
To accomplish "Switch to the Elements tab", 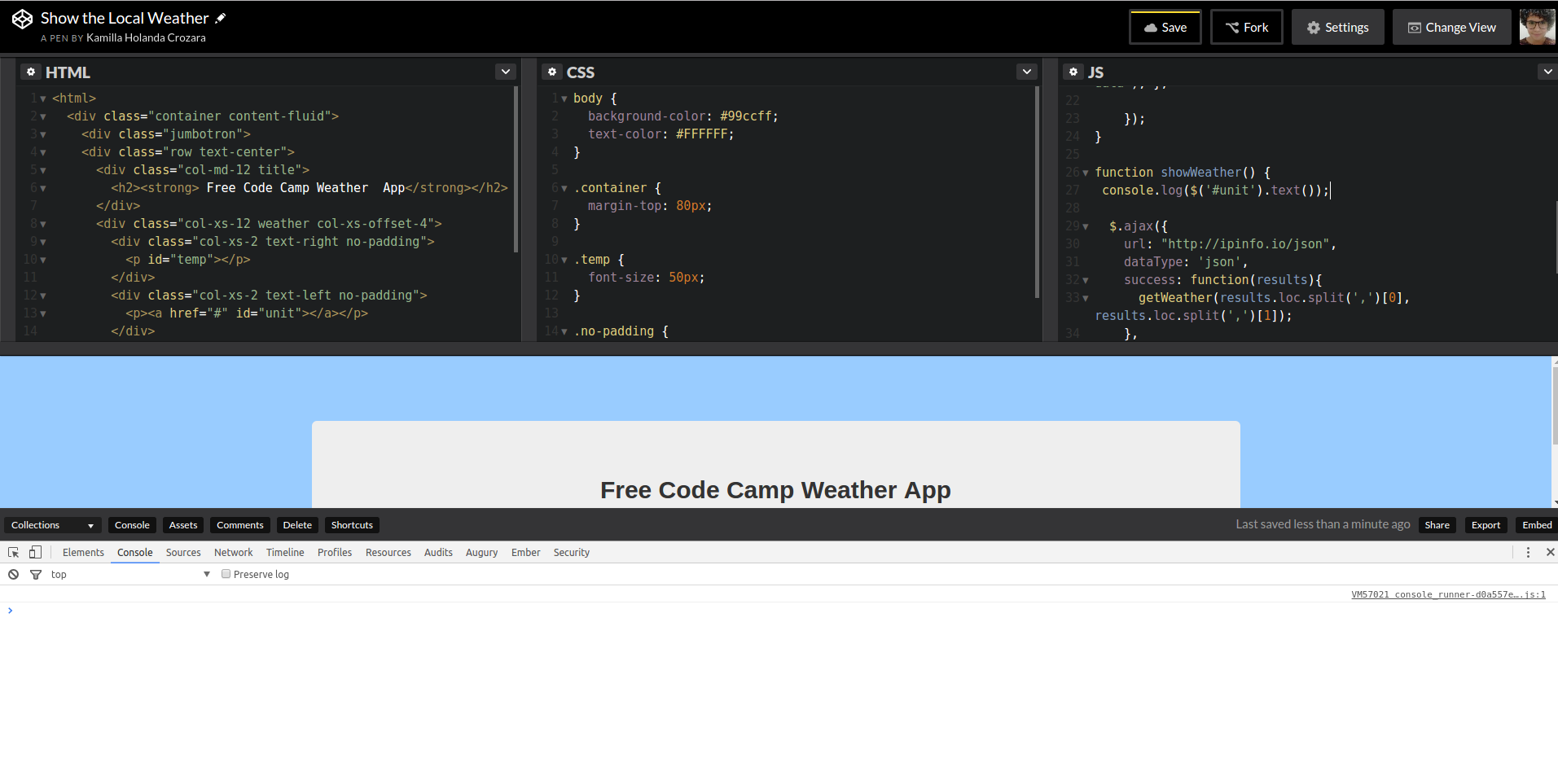I will [83, 552].
